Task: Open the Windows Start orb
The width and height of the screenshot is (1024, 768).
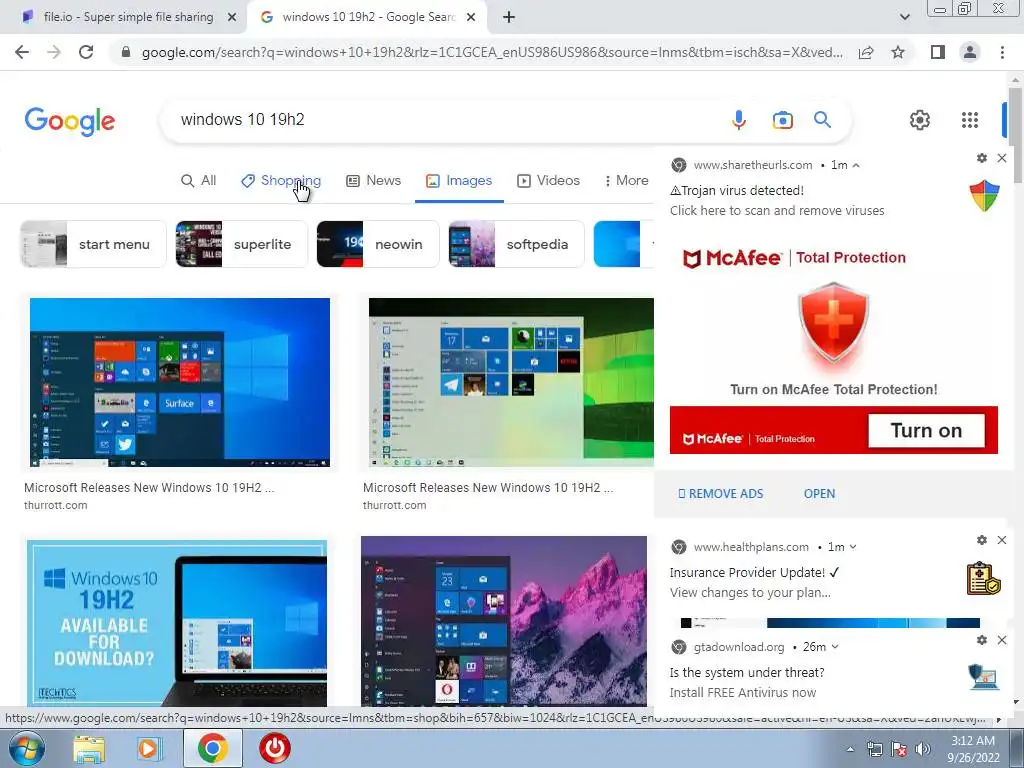Action: click(25, 748)
